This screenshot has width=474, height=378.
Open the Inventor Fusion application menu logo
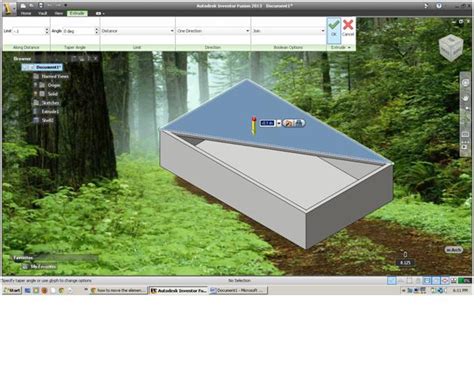click(x=9, y=8)
